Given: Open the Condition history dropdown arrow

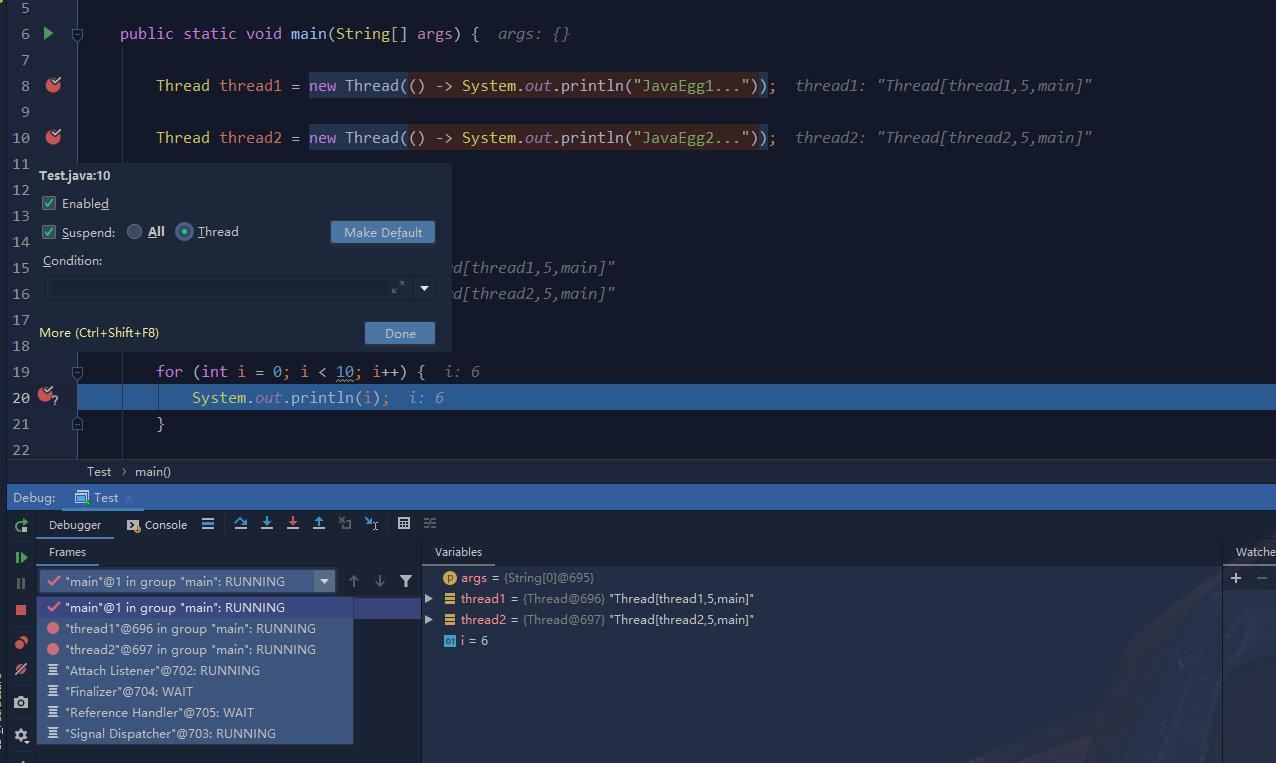Looking at the screenshot, I should [424, 288].
